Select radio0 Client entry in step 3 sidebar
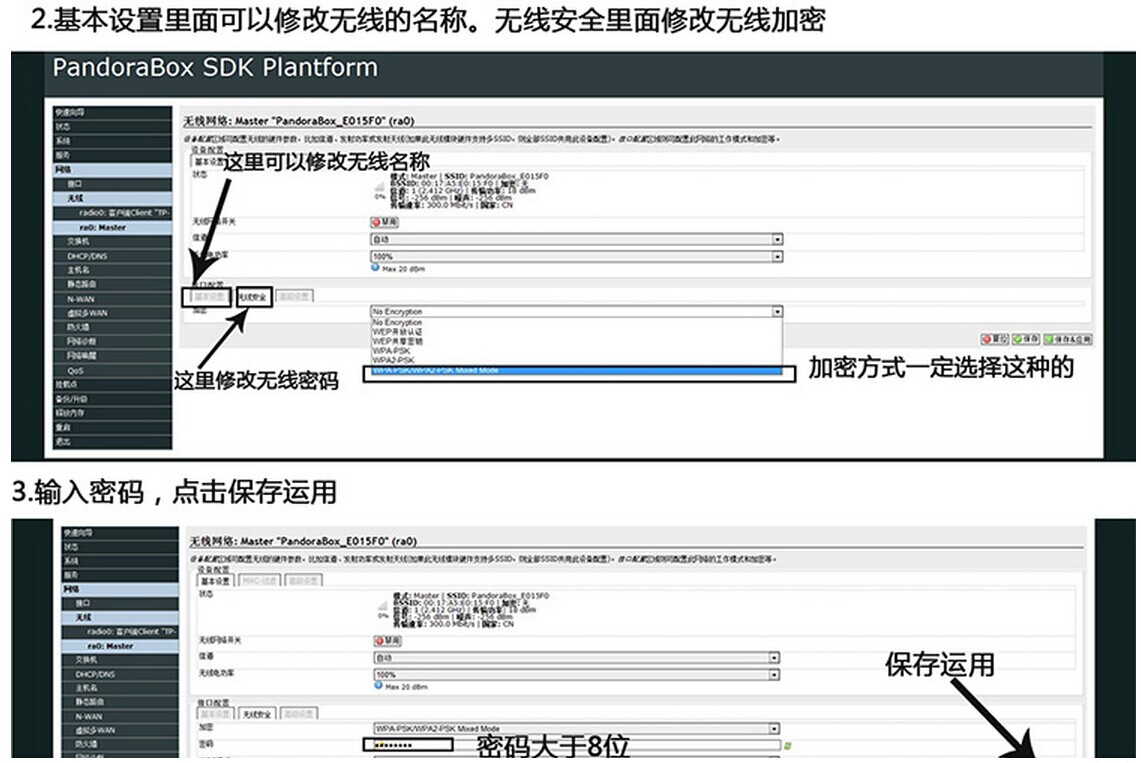The width and height of the screenshot is (1141, 763). click(x=120, y=631)
